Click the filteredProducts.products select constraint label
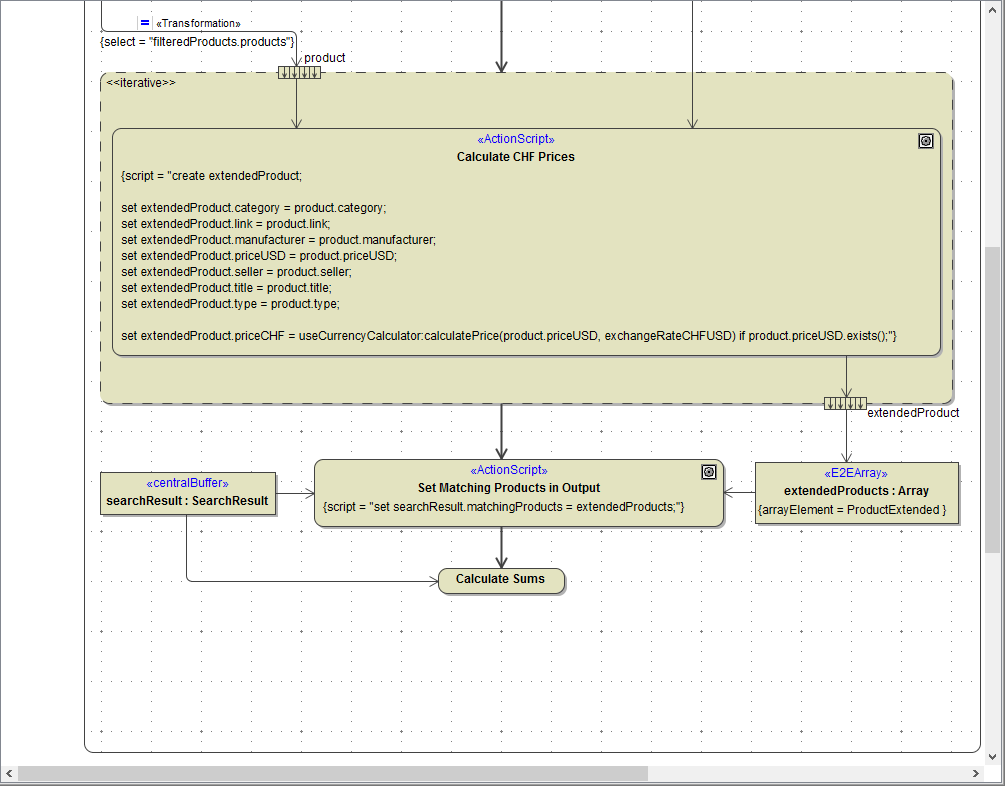This screenshot has height=786, width=1005. (x=197, y=41)
